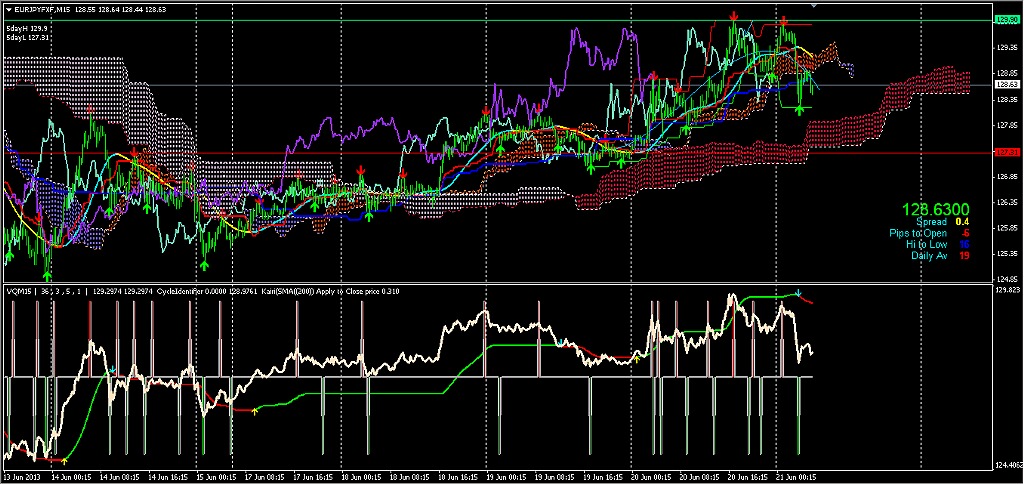Select the Daily Av label

929,256
